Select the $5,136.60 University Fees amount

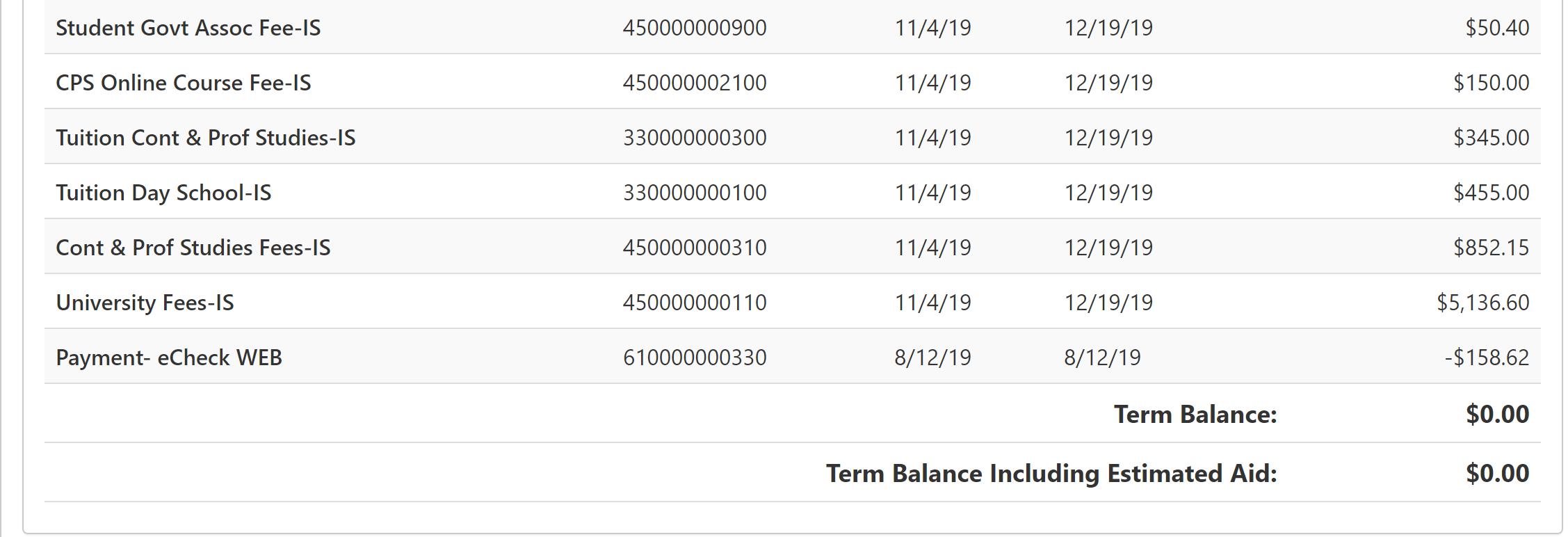click(1482, 303)
